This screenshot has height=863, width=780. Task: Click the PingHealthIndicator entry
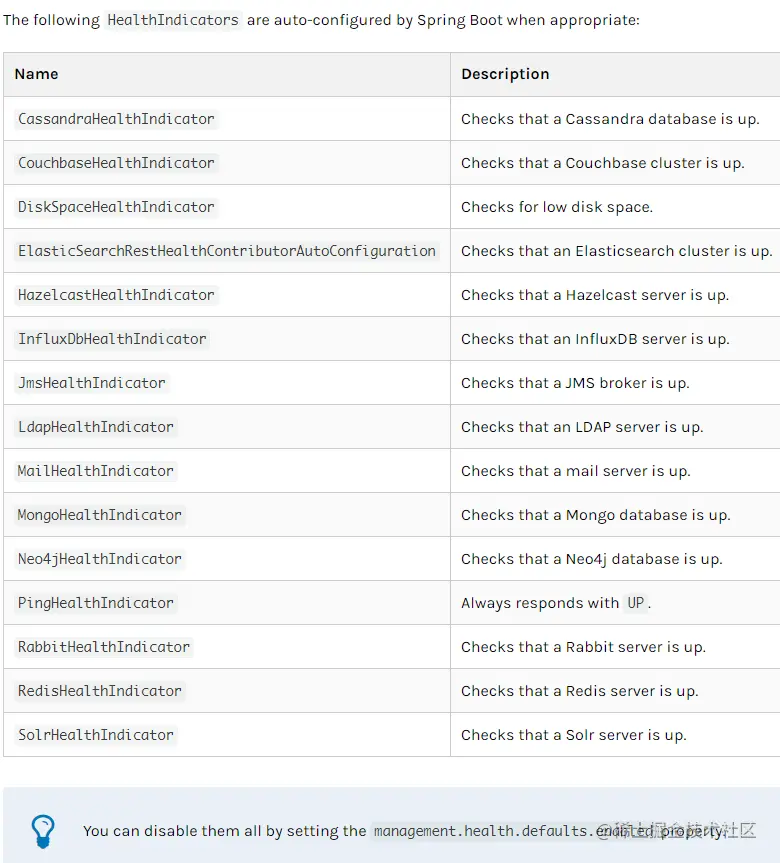[x=96, y=603]
